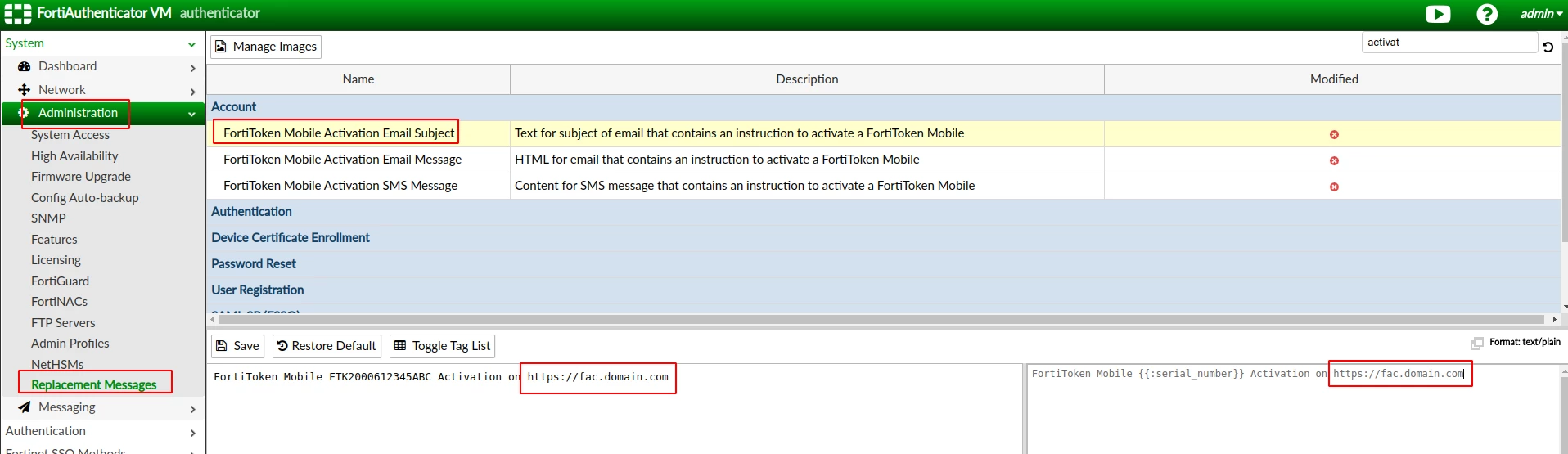
Task: Open the admin user dropdown
Action: pos(1541,14)
